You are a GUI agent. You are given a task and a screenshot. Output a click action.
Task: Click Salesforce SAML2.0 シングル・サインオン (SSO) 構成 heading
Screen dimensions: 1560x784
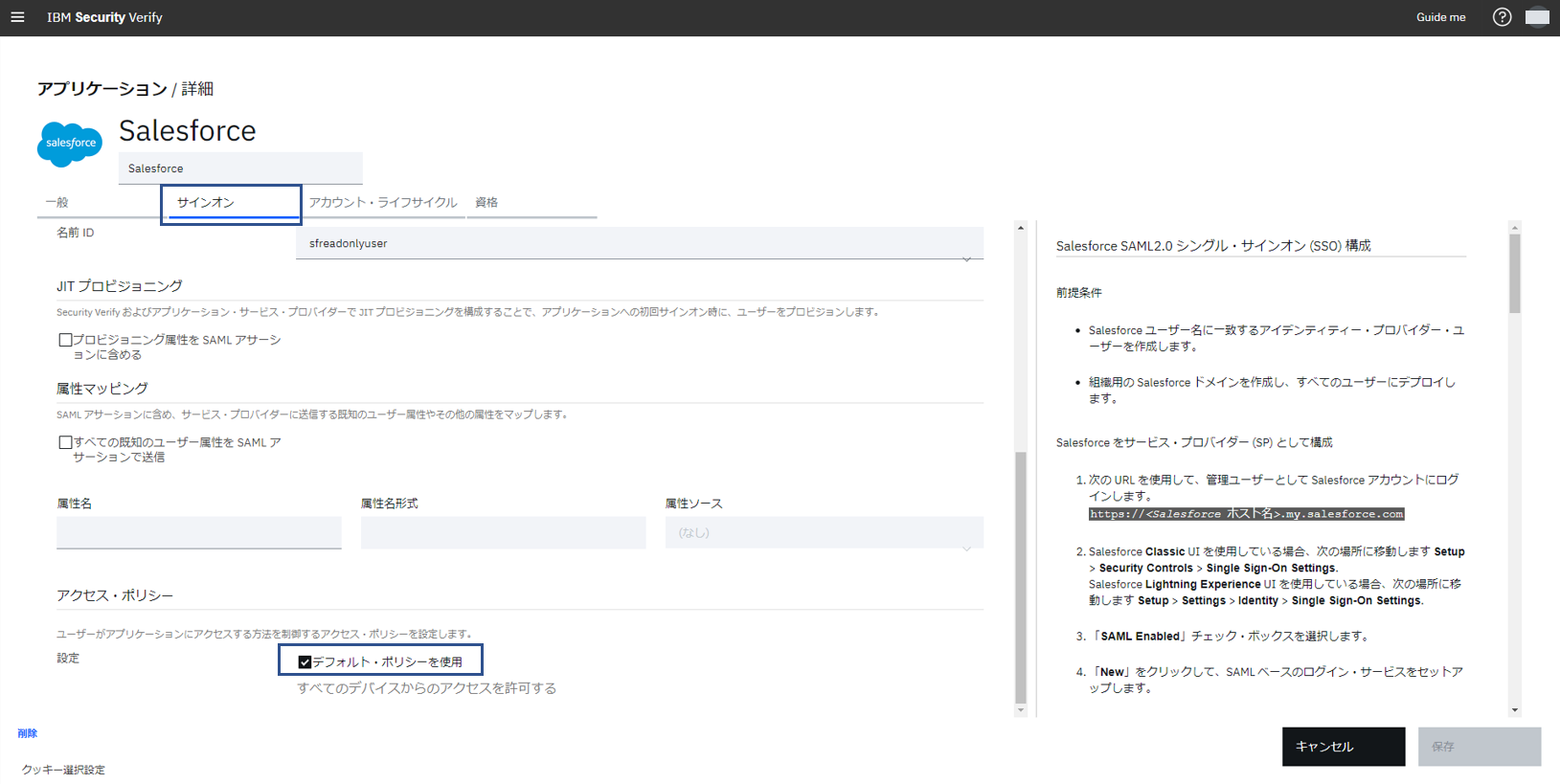coord(1213,246)
